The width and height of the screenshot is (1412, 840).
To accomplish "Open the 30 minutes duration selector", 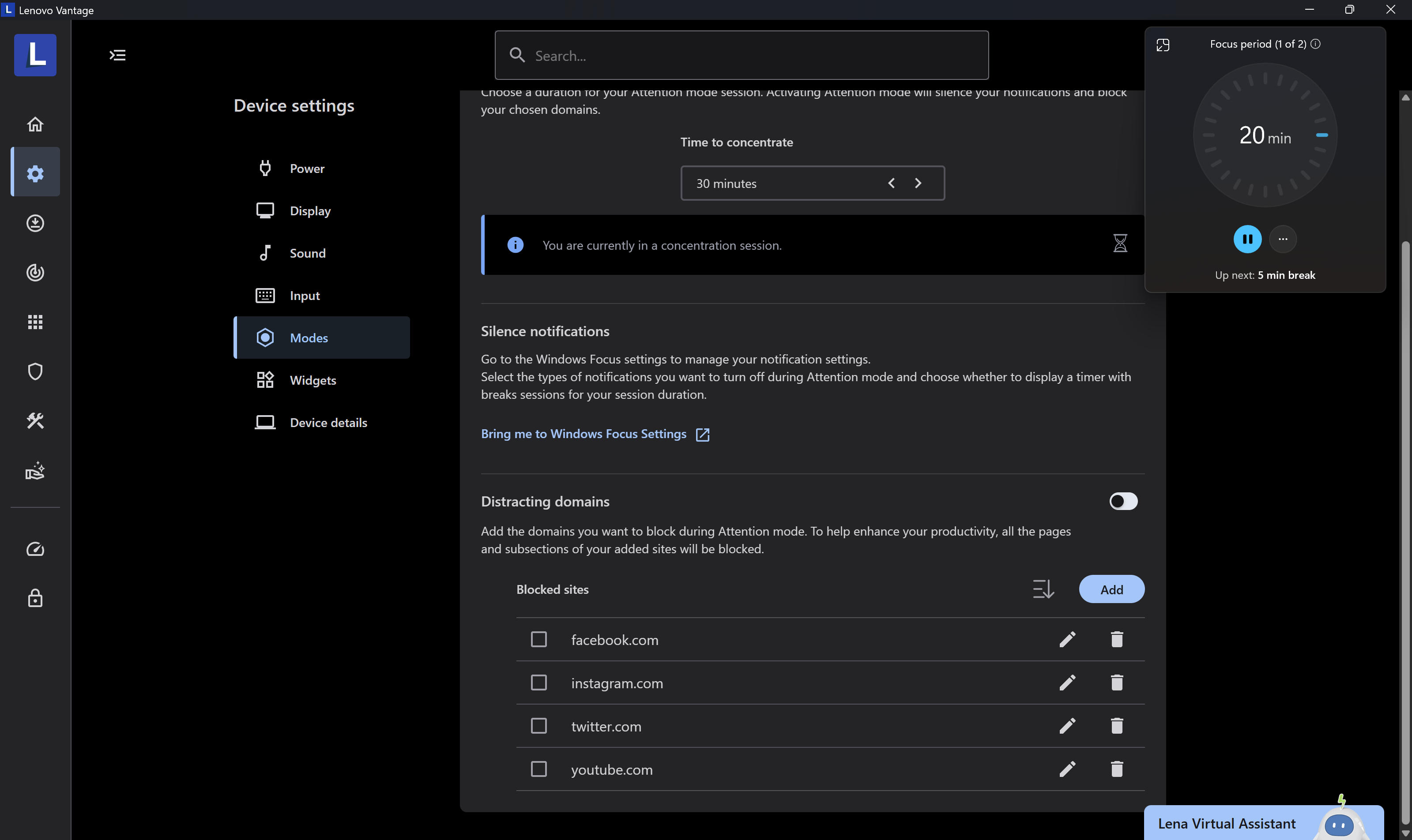I will tap(781, 184).
